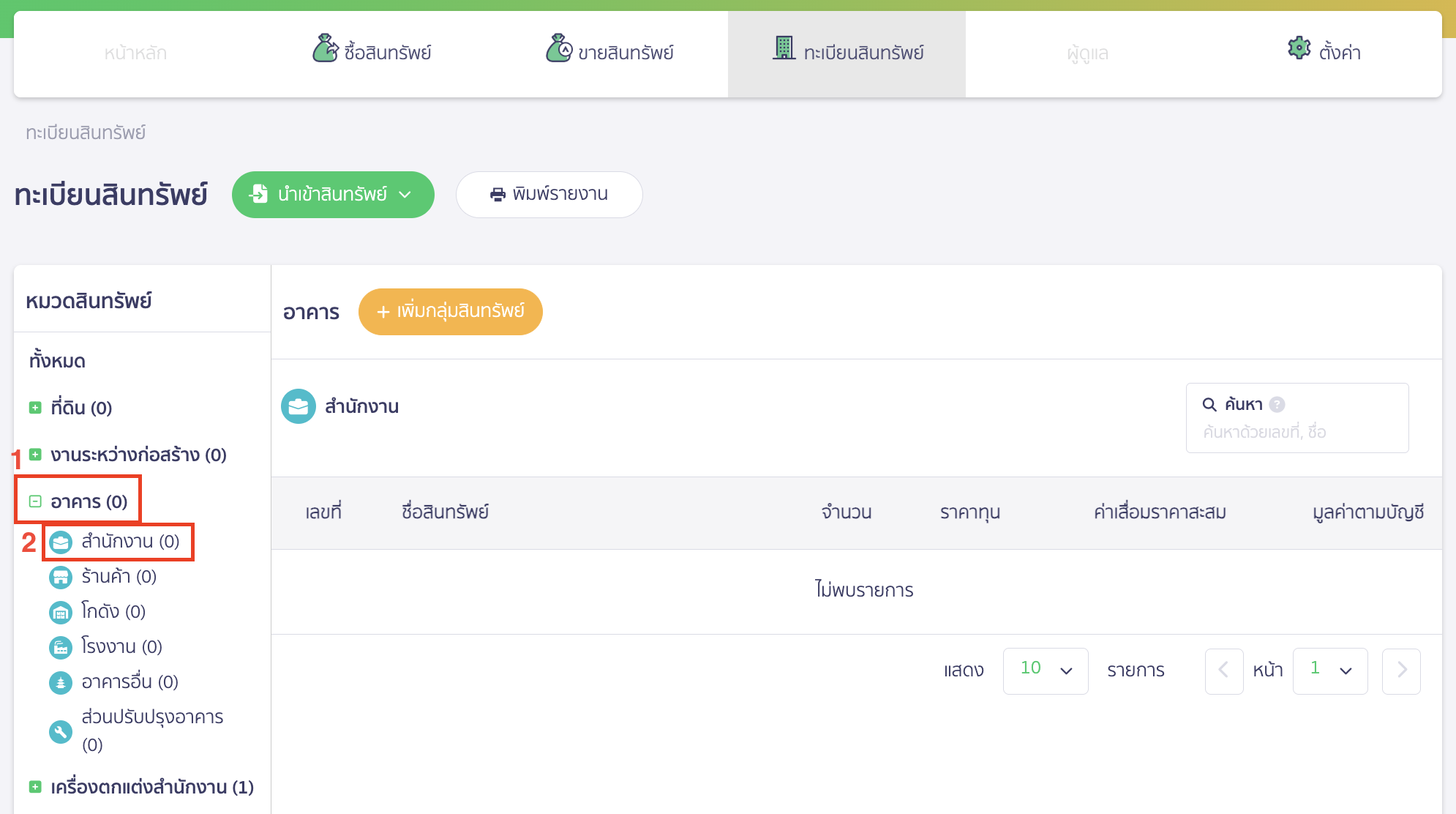Click the wrench icon next to ส่วนปรับปรุงอาคาร

click(x=61, y=731)
